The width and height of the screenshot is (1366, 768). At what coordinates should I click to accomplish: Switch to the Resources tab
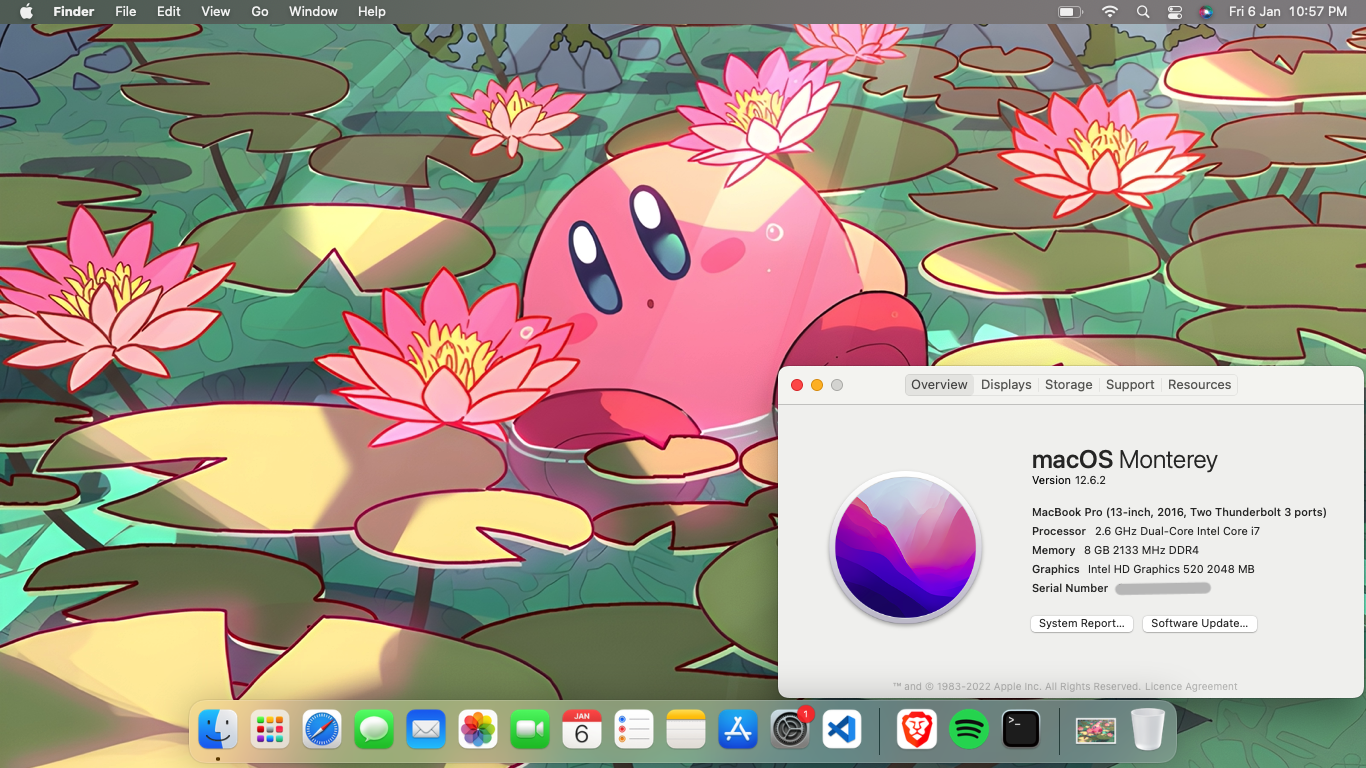1199,385
